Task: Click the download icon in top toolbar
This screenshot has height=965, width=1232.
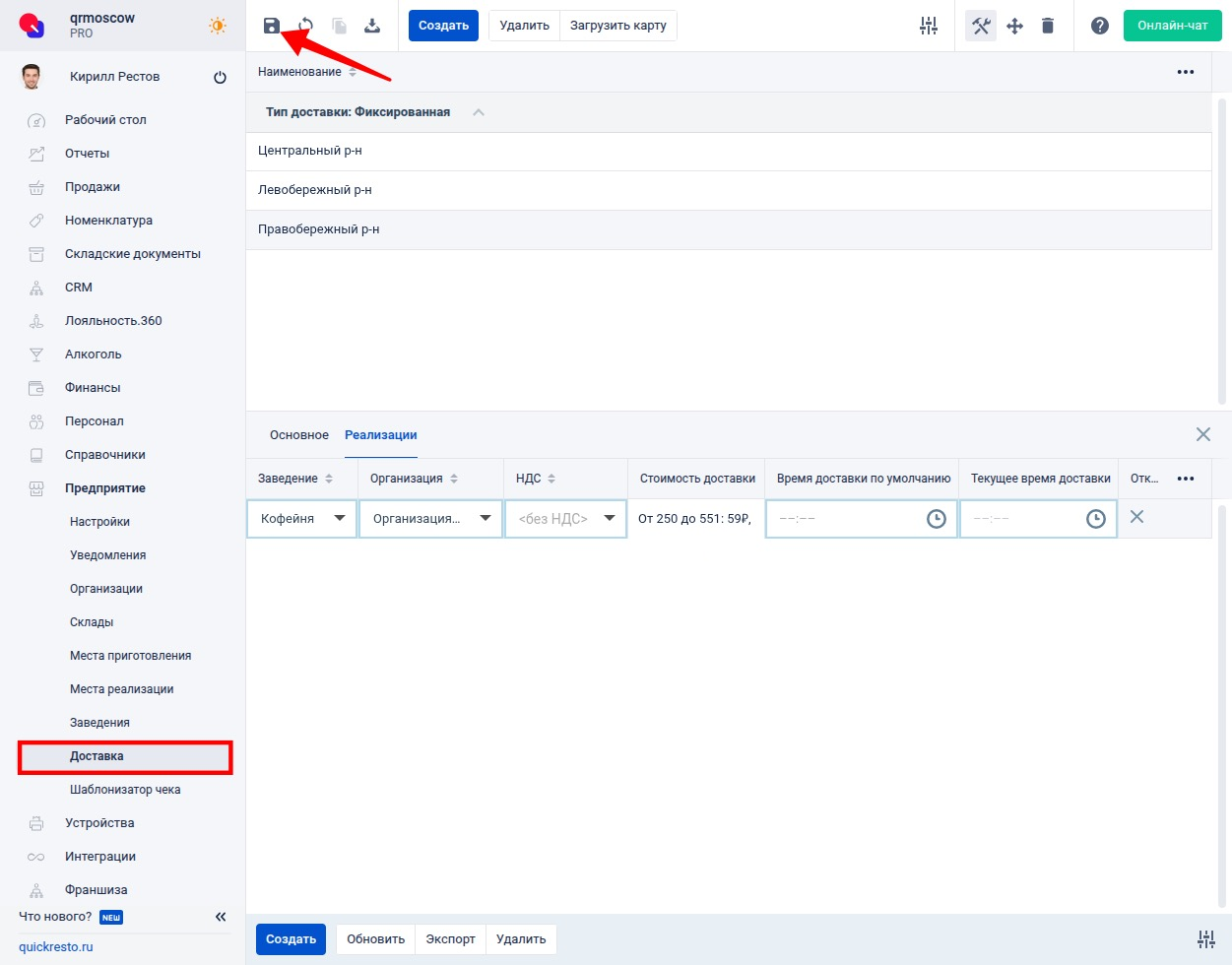Action: point(372,26)
